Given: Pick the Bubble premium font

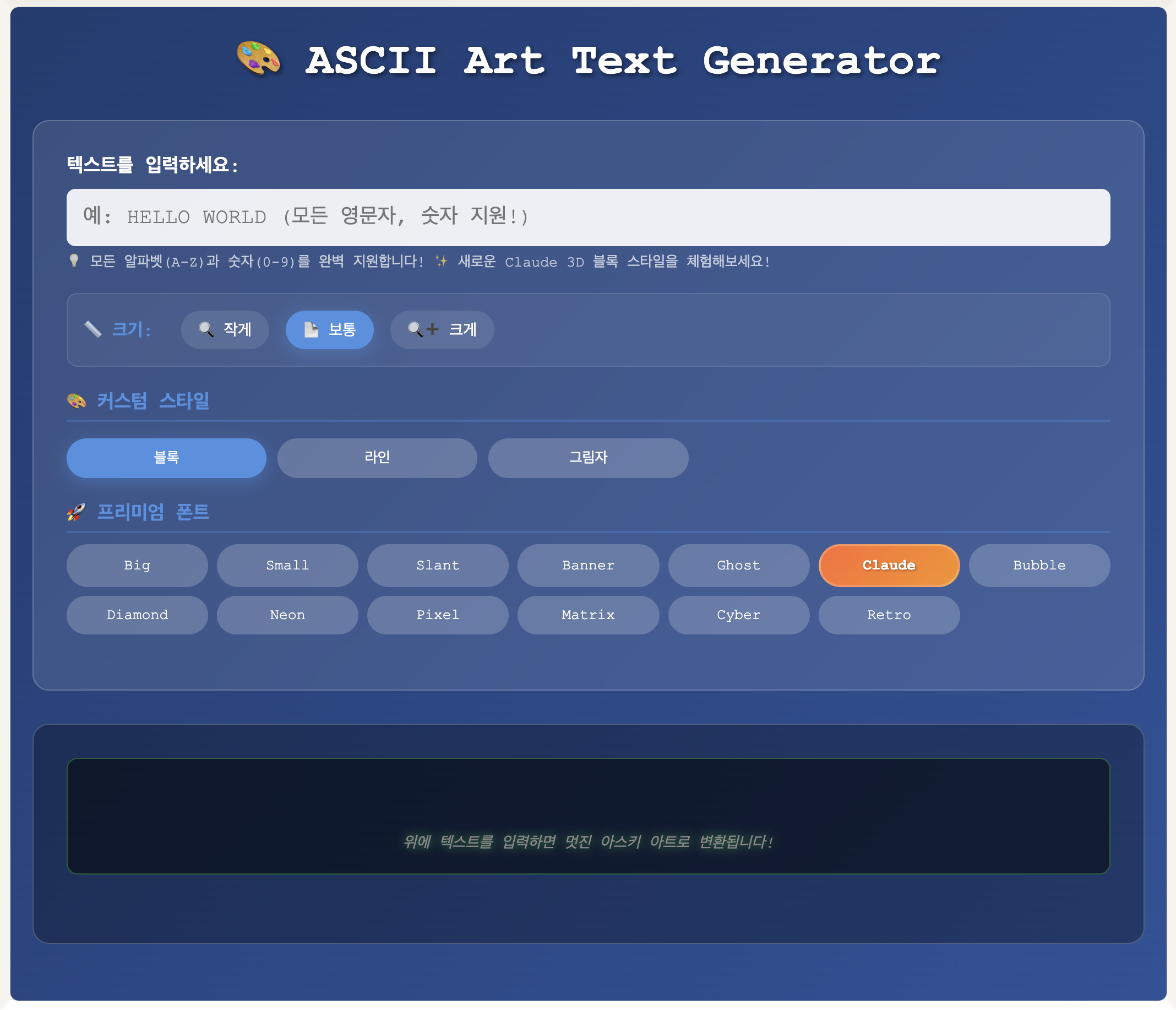Looking at the screenshot, I should 1039,566.
